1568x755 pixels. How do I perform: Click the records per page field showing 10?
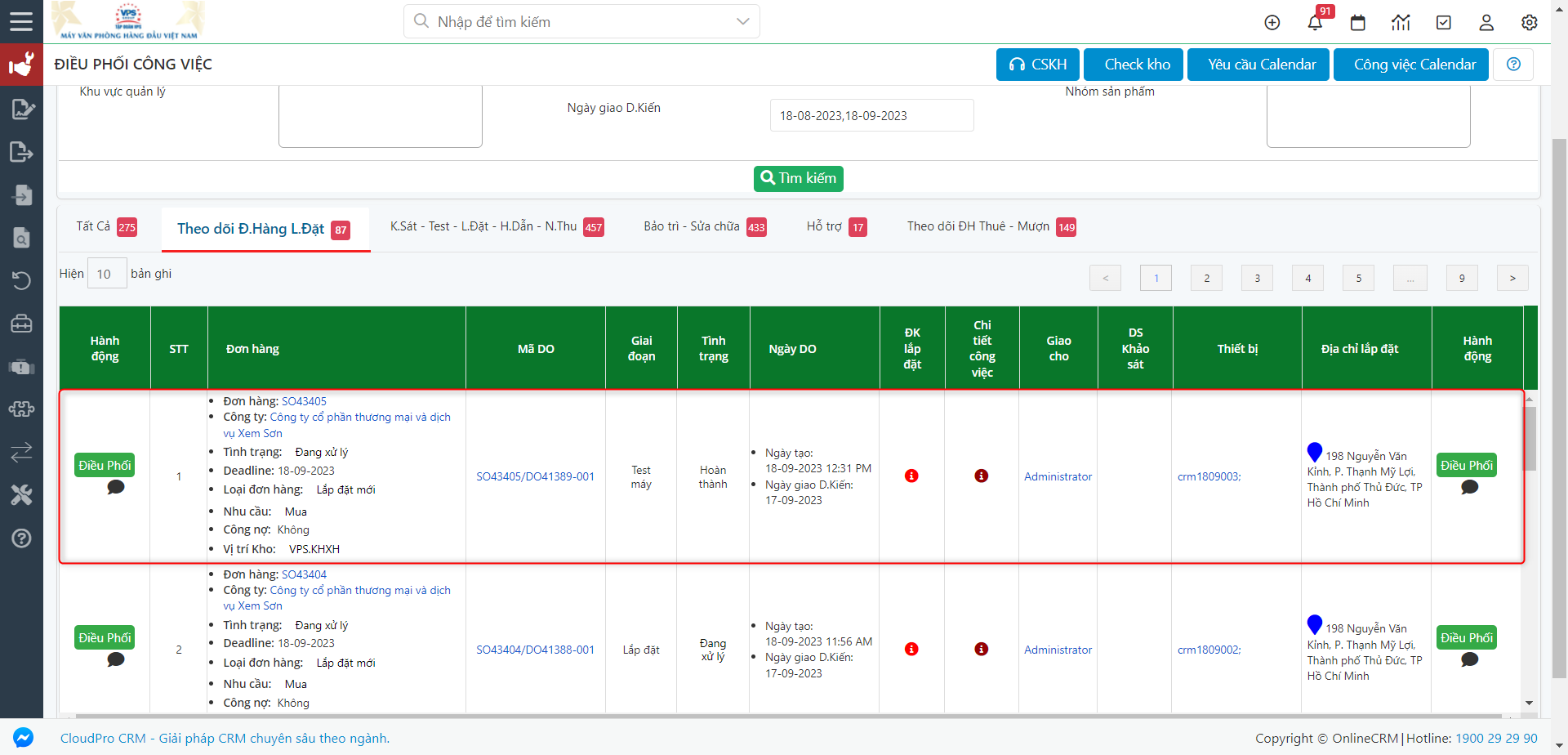click(x=107, y=274)
